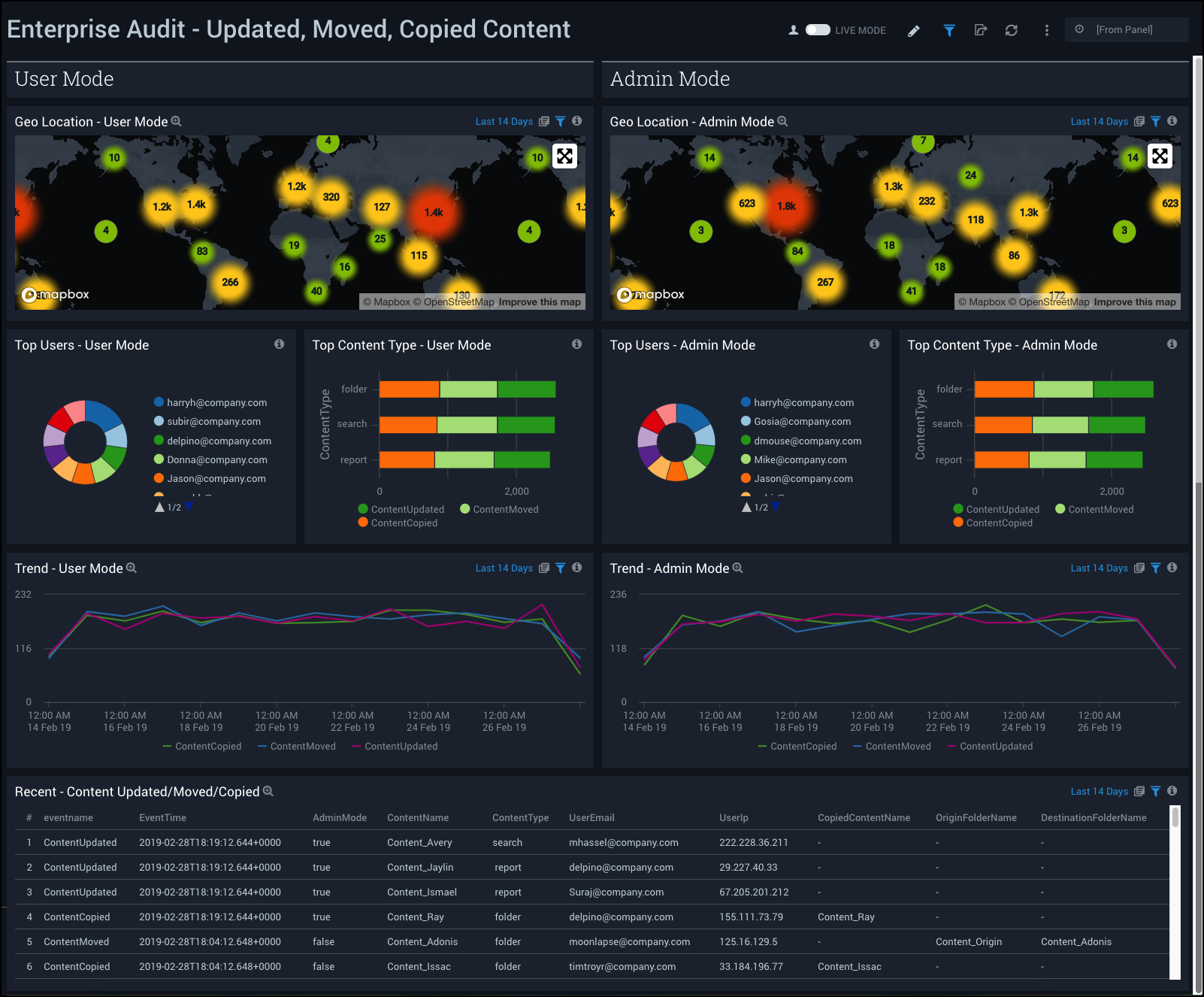Click filter icon on Trend - Admin Mode panel
1204x997 pixels.
pos(1156,568)
